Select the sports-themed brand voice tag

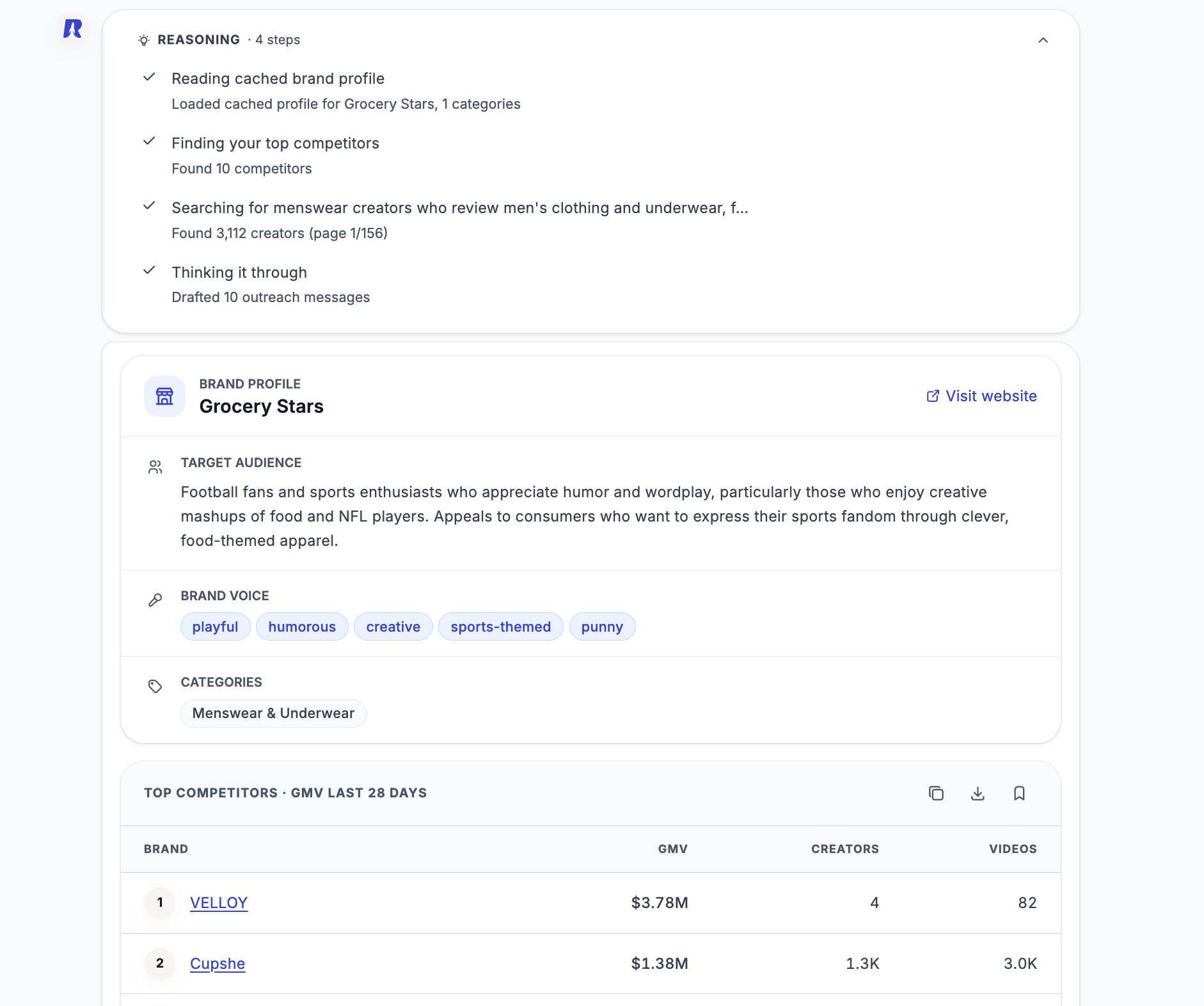(x=501, y=627)
